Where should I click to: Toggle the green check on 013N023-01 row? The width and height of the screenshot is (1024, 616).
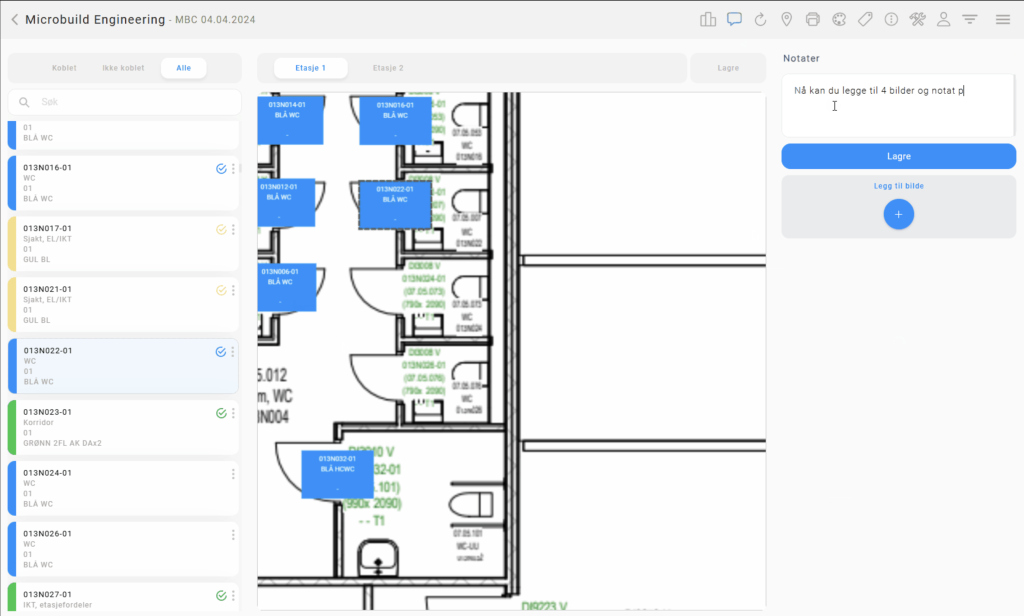point(221,413)
